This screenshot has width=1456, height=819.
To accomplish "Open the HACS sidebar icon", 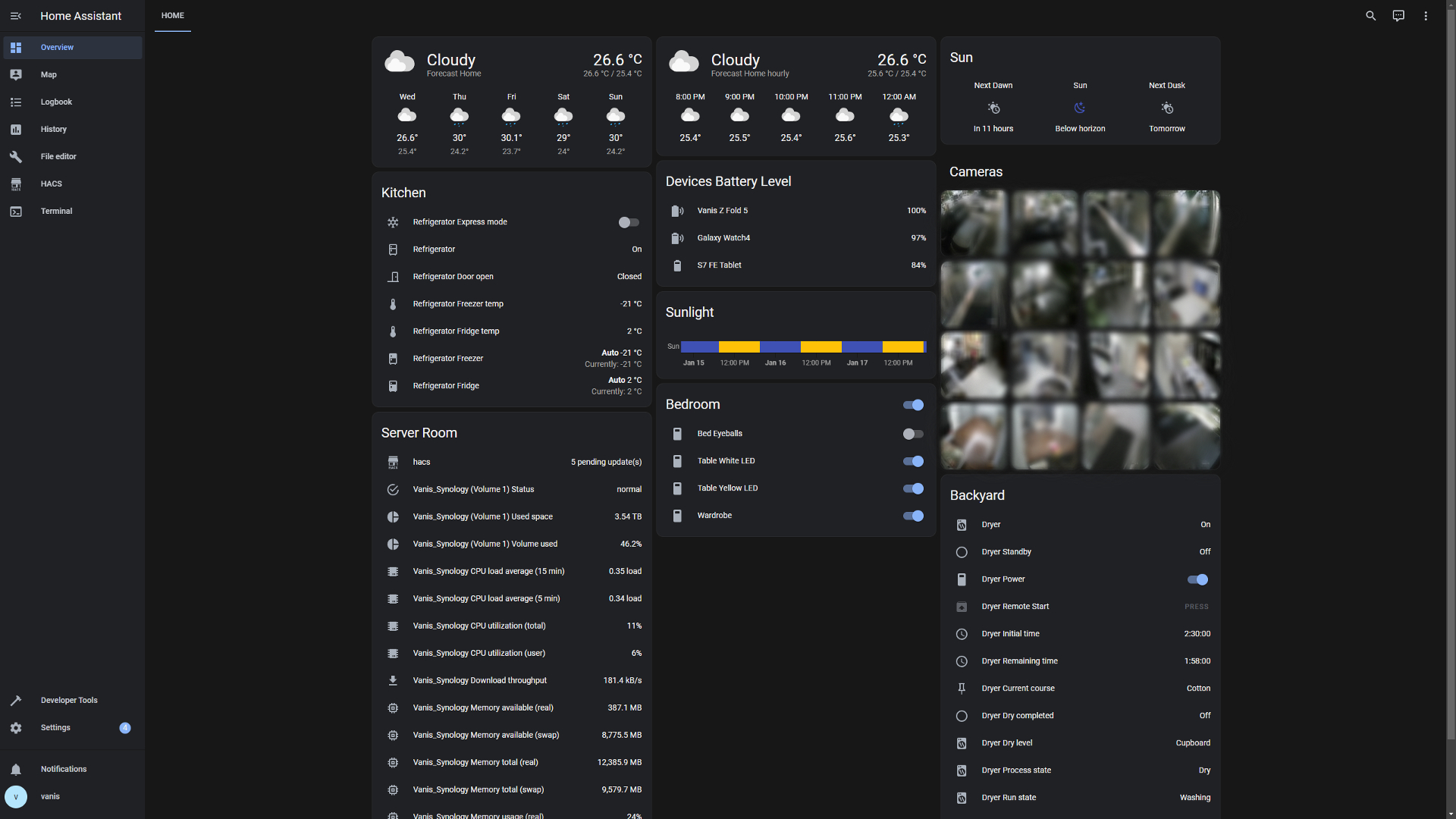I will click(x=16, y=184).
